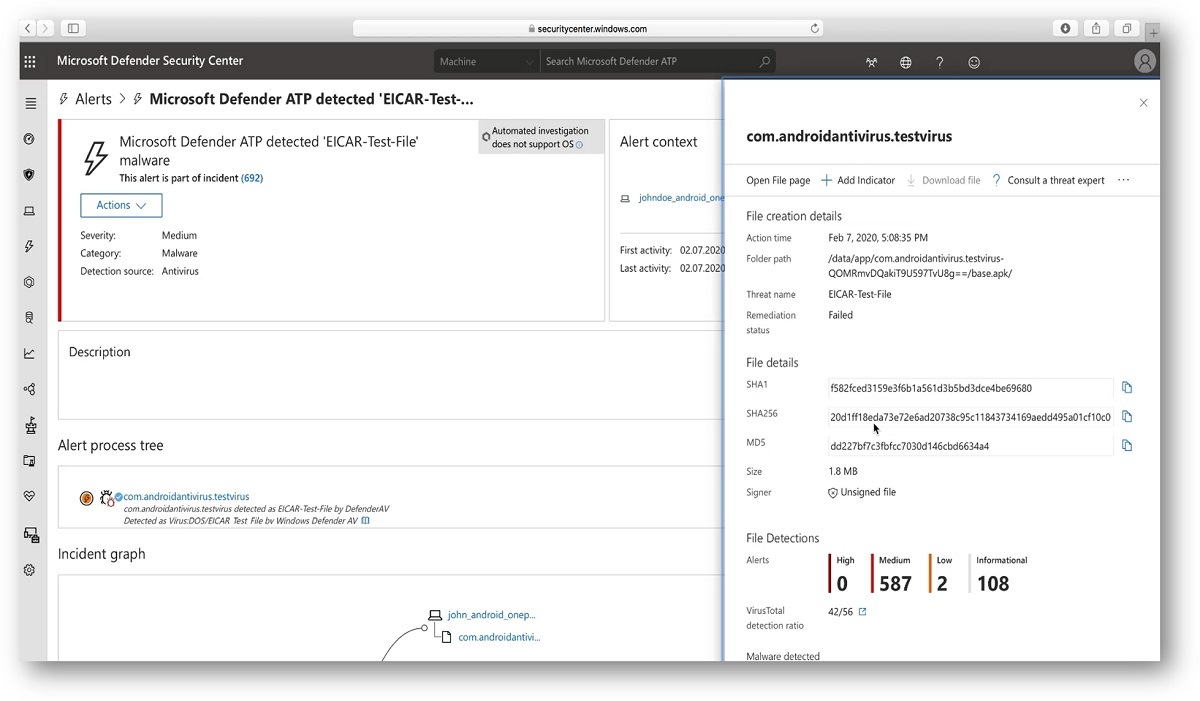Click the Low alerts count 2

[942, 583]
